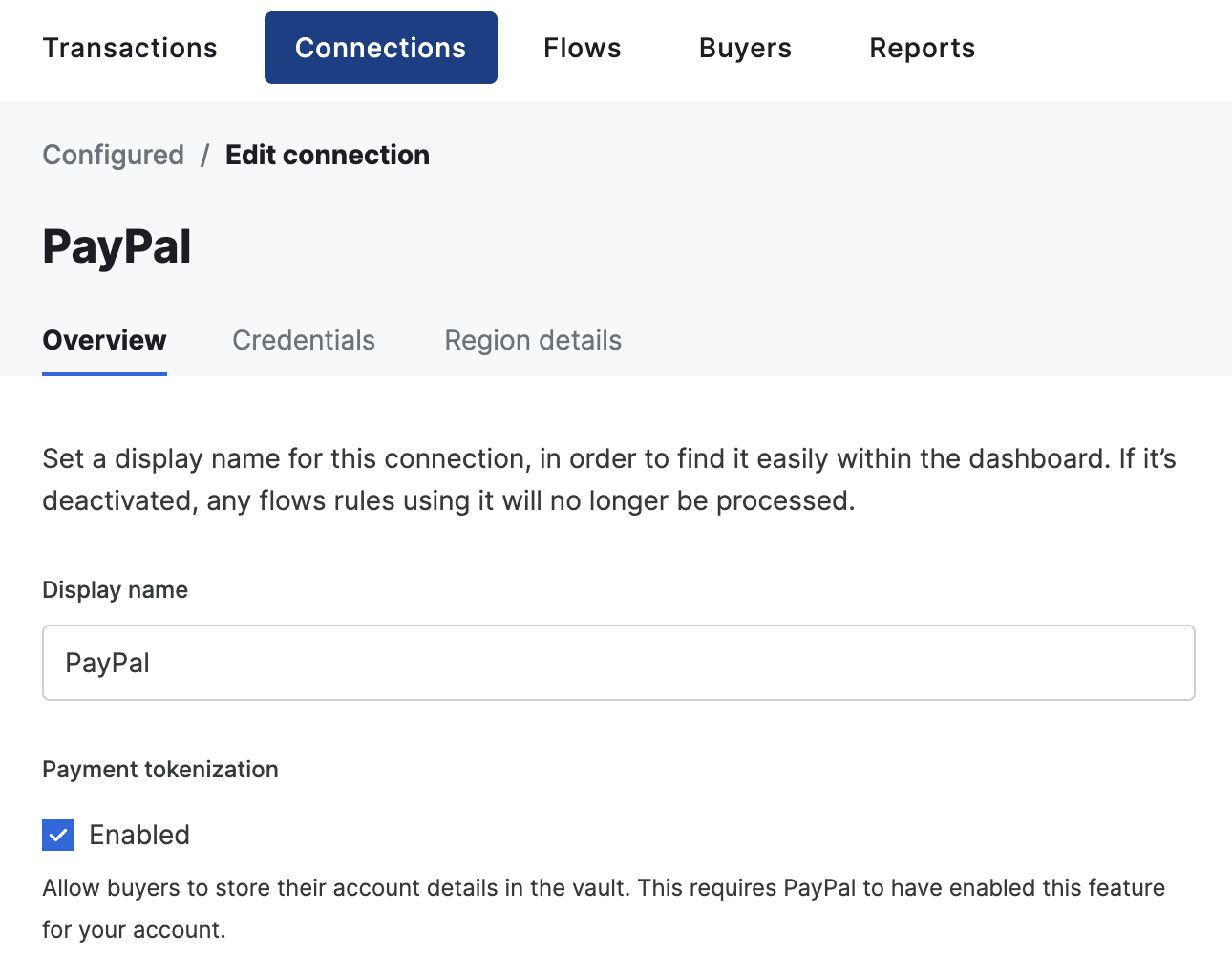Click the tokenization help text below Enabled
Image resolution: width=1232 pixels, height=976 pixels.
pos(603,907)
